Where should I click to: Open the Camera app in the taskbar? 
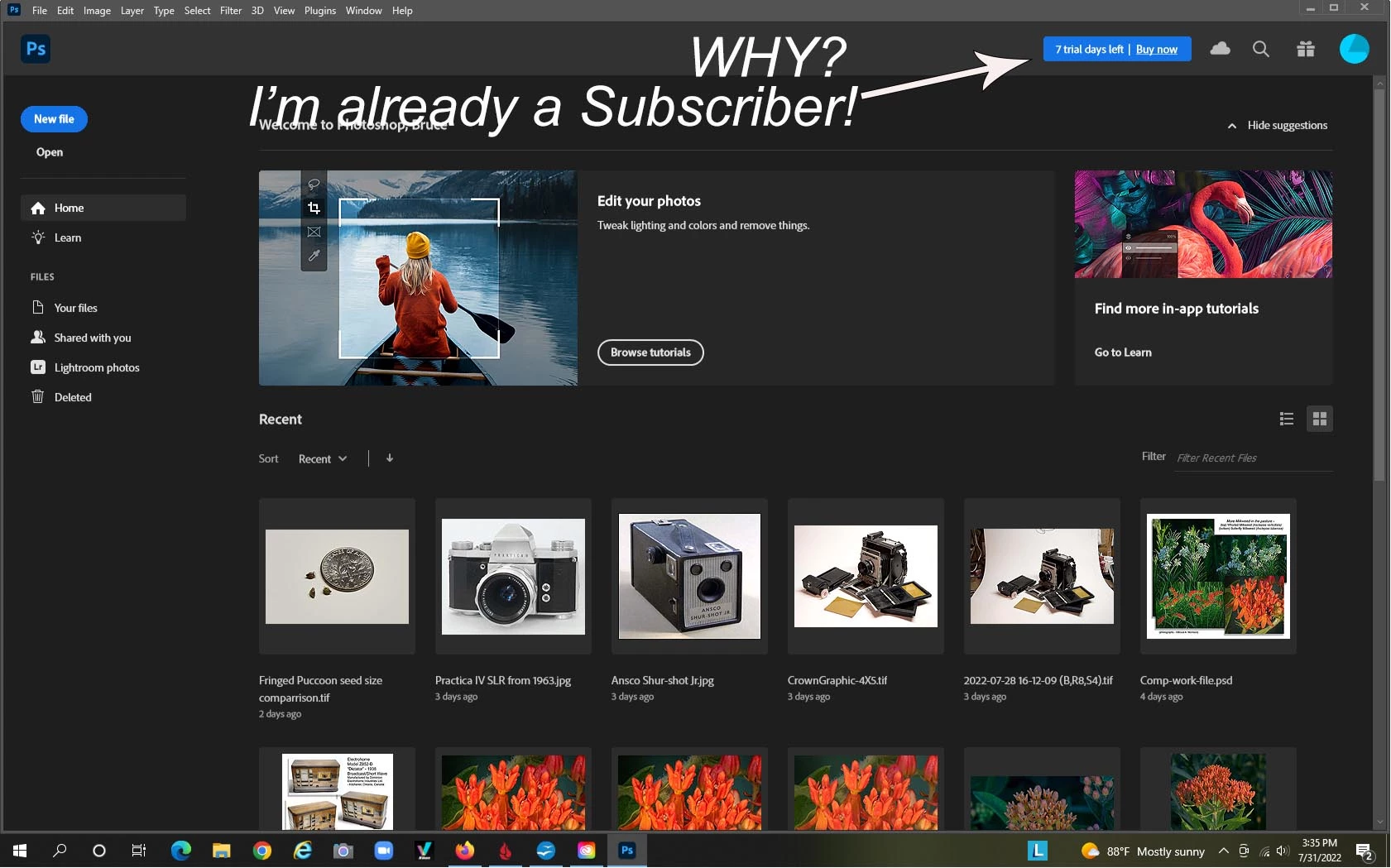point(343,851)
